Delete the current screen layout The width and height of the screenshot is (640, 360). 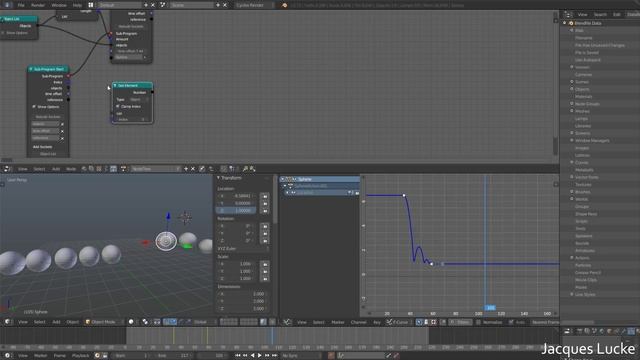tap(153, 5)
